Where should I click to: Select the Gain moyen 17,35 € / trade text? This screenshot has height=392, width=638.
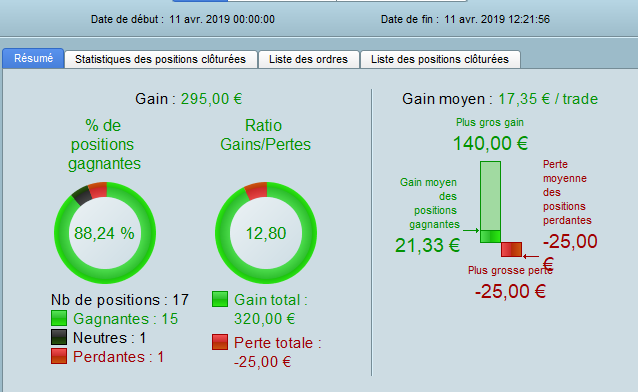(x=500, y=99)
